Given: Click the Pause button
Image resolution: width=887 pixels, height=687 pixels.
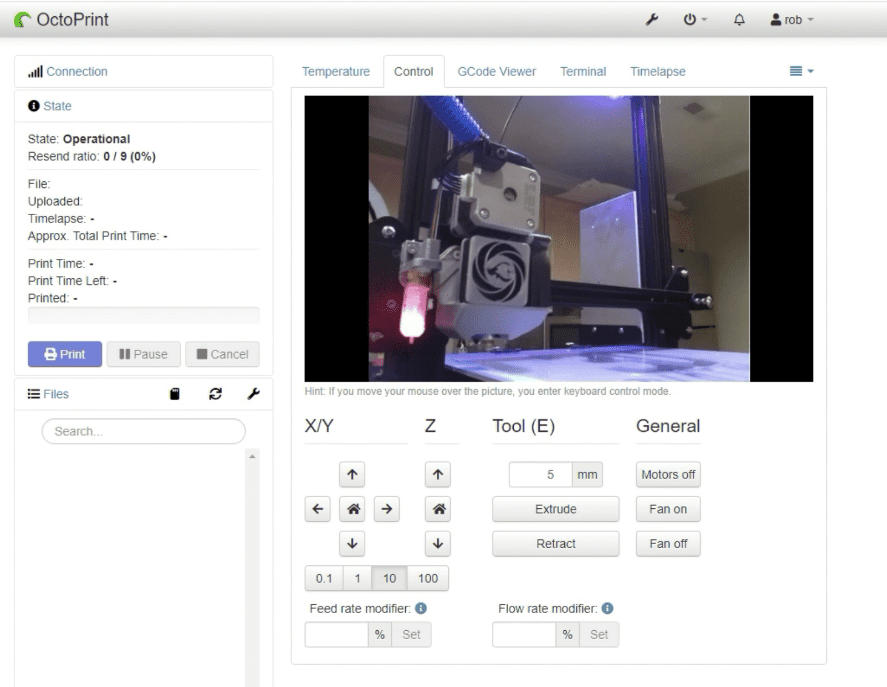Looking at the screenshot, I should coord(144,354).
